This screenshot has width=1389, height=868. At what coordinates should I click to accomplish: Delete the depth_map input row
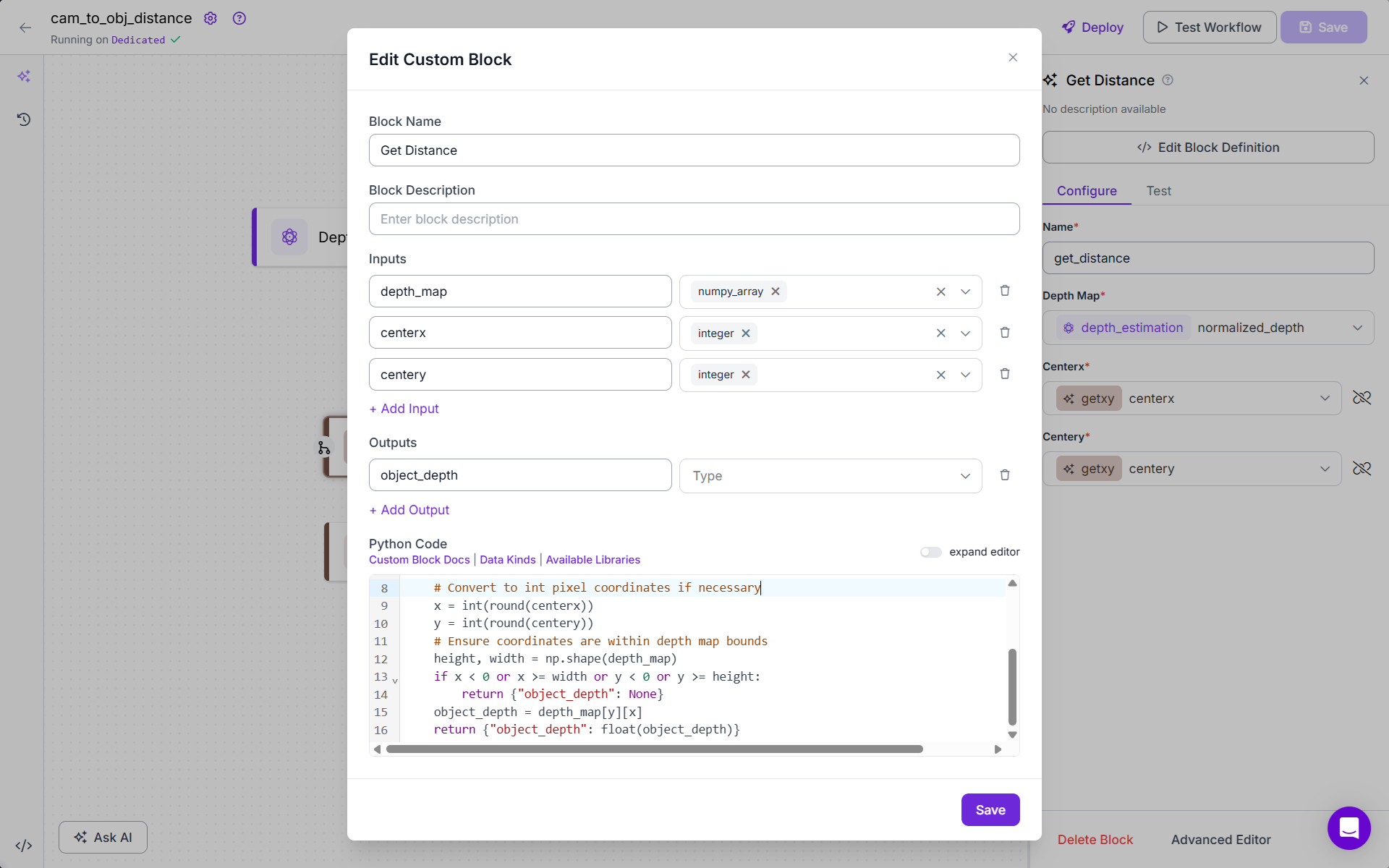pos(1005,291)
